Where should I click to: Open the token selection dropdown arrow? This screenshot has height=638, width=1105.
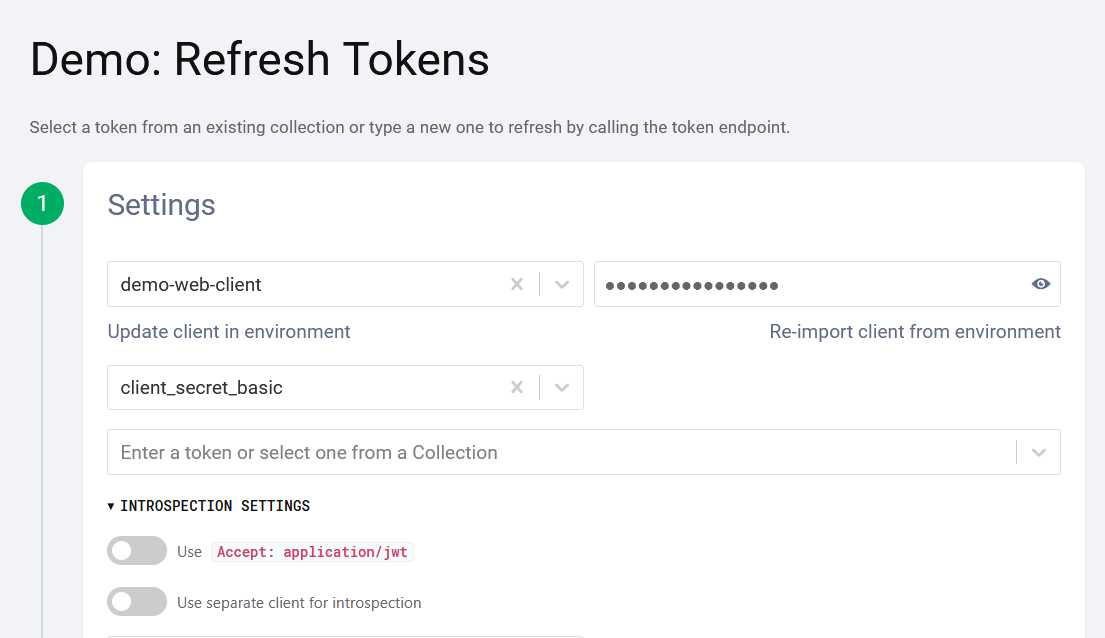pyautogui.click(x=1038, y=452)
